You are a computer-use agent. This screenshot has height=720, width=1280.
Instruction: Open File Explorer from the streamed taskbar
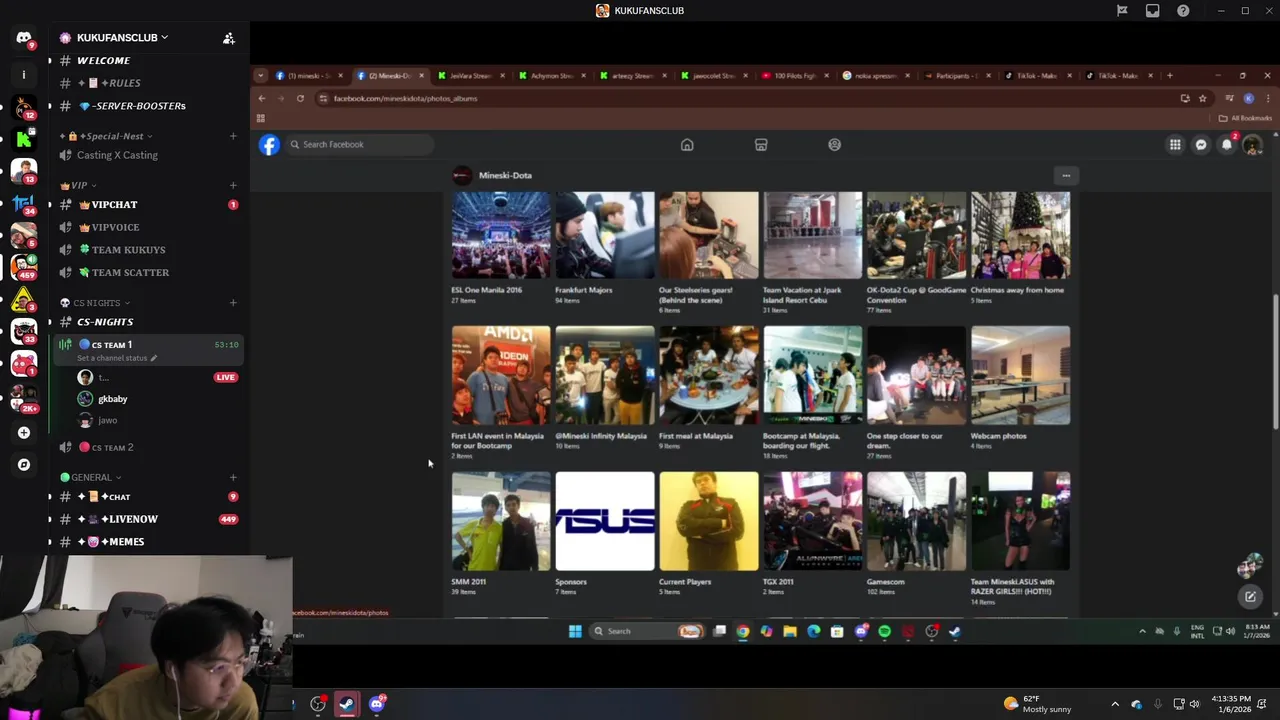(x=790, y=631)
